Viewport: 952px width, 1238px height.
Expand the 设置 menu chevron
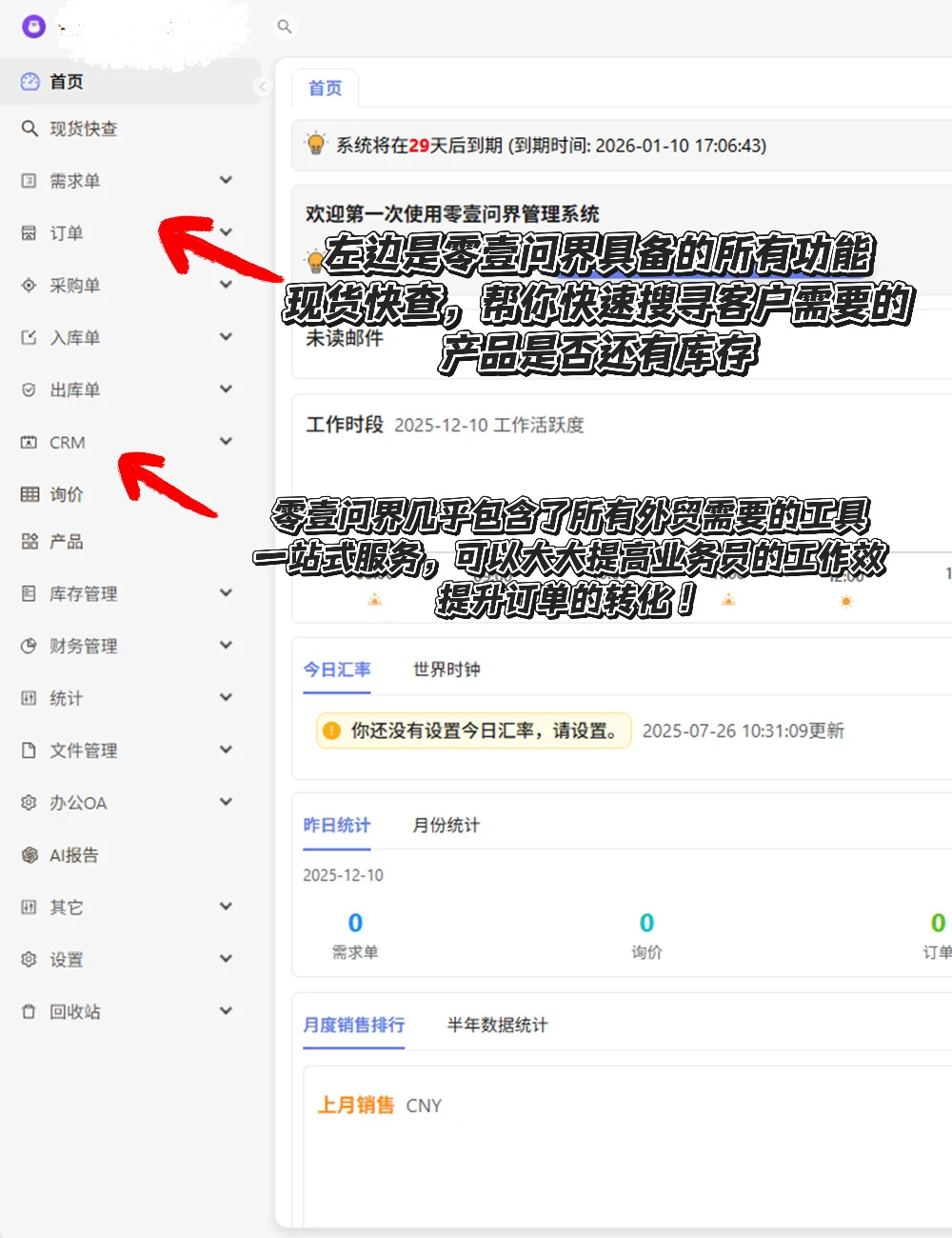pyautogui.click(x=226, y=958)
